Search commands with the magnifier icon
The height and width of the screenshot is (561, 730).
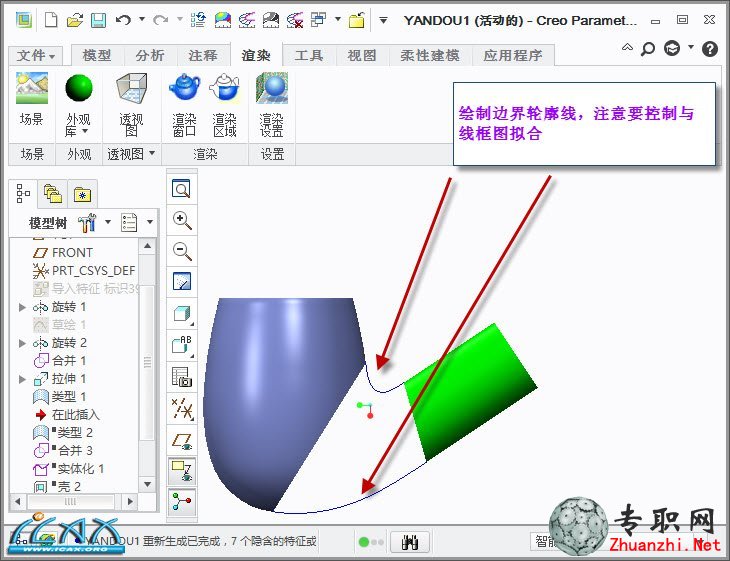pyautogui.click(x=648, y=48)
